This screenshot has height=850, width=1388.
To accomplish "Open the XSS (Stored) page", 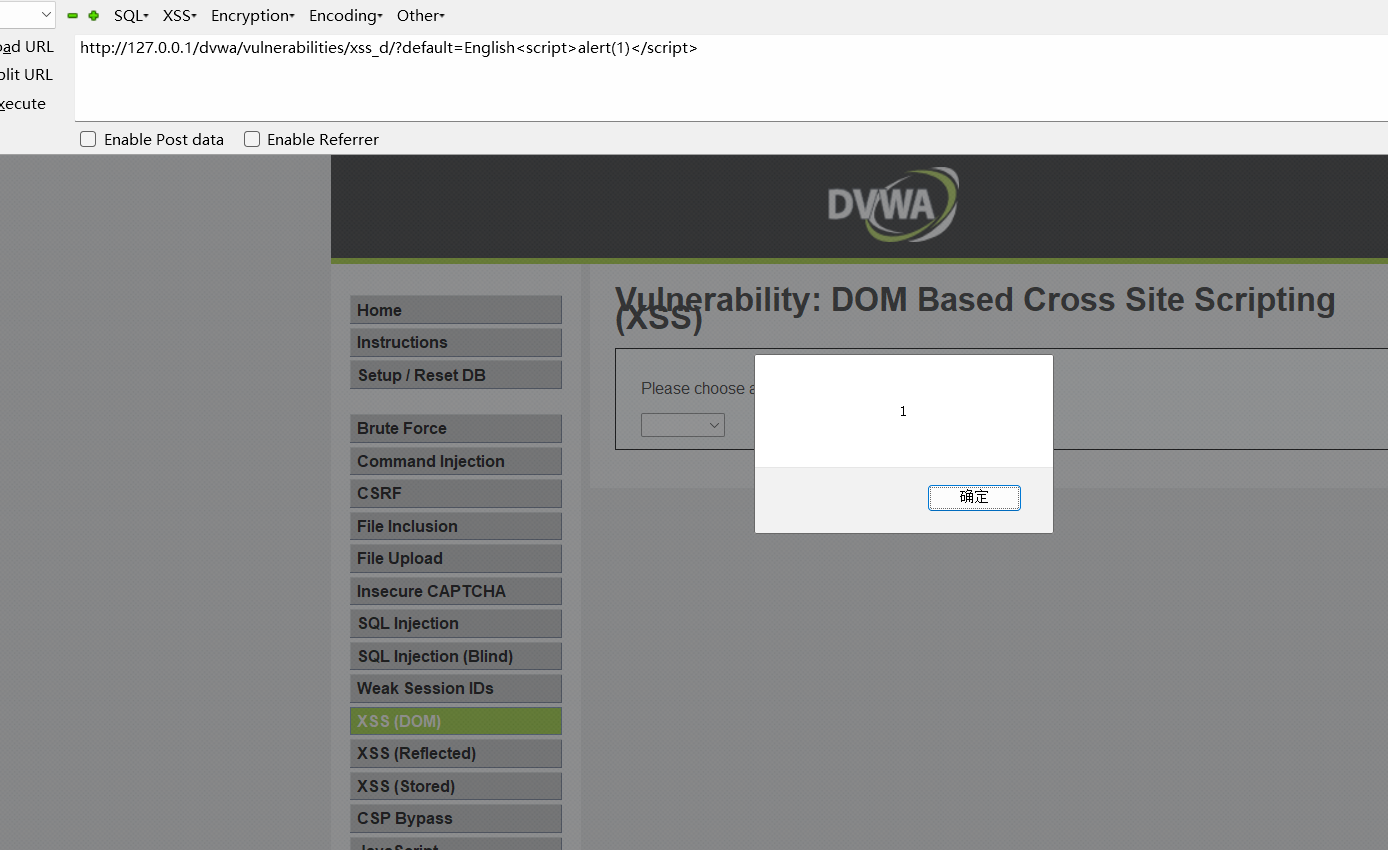I will (456, 786).
